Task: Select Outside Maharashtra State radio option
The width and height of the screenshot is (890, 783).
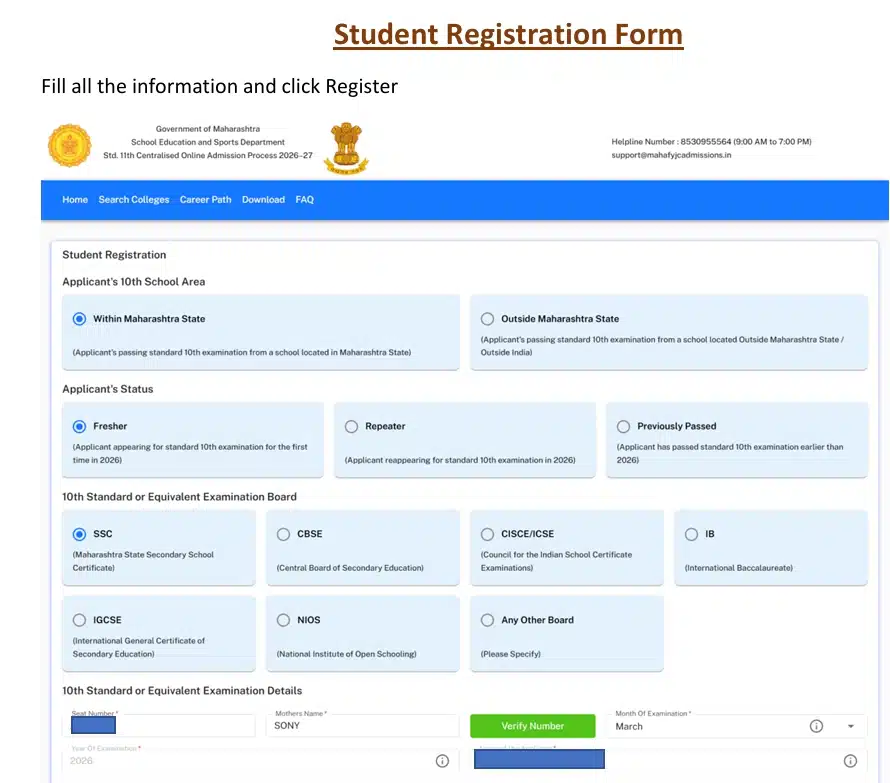Action: click(x=488, y=319)
